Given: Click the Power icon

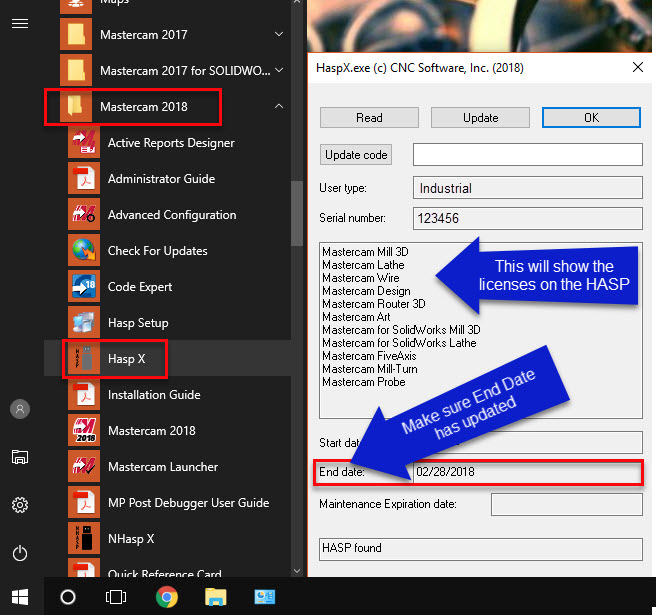Looking at the screenshot, I should click(x=20, y=554).
